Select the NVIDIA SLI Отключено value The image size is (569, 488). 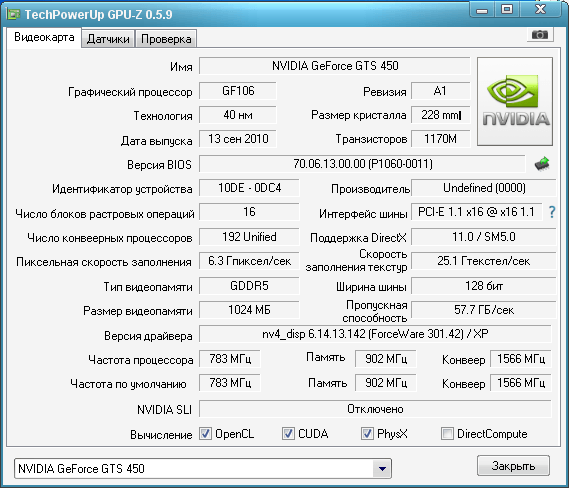pos(375,409)
